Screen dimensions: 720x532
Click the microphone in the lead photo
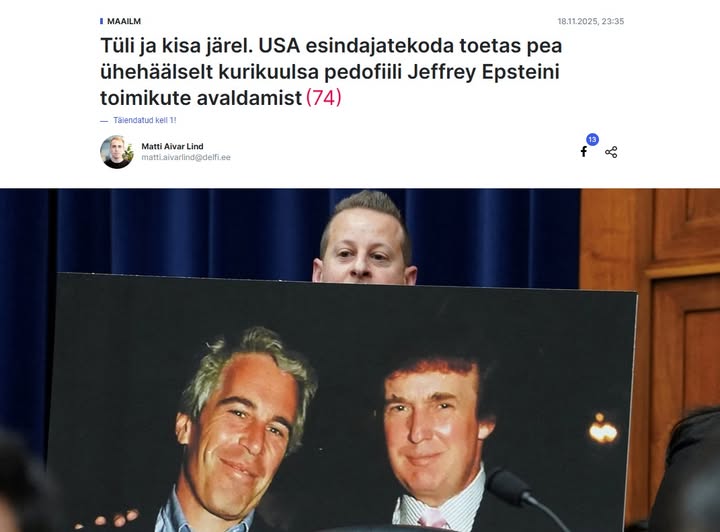pos(526,497)
